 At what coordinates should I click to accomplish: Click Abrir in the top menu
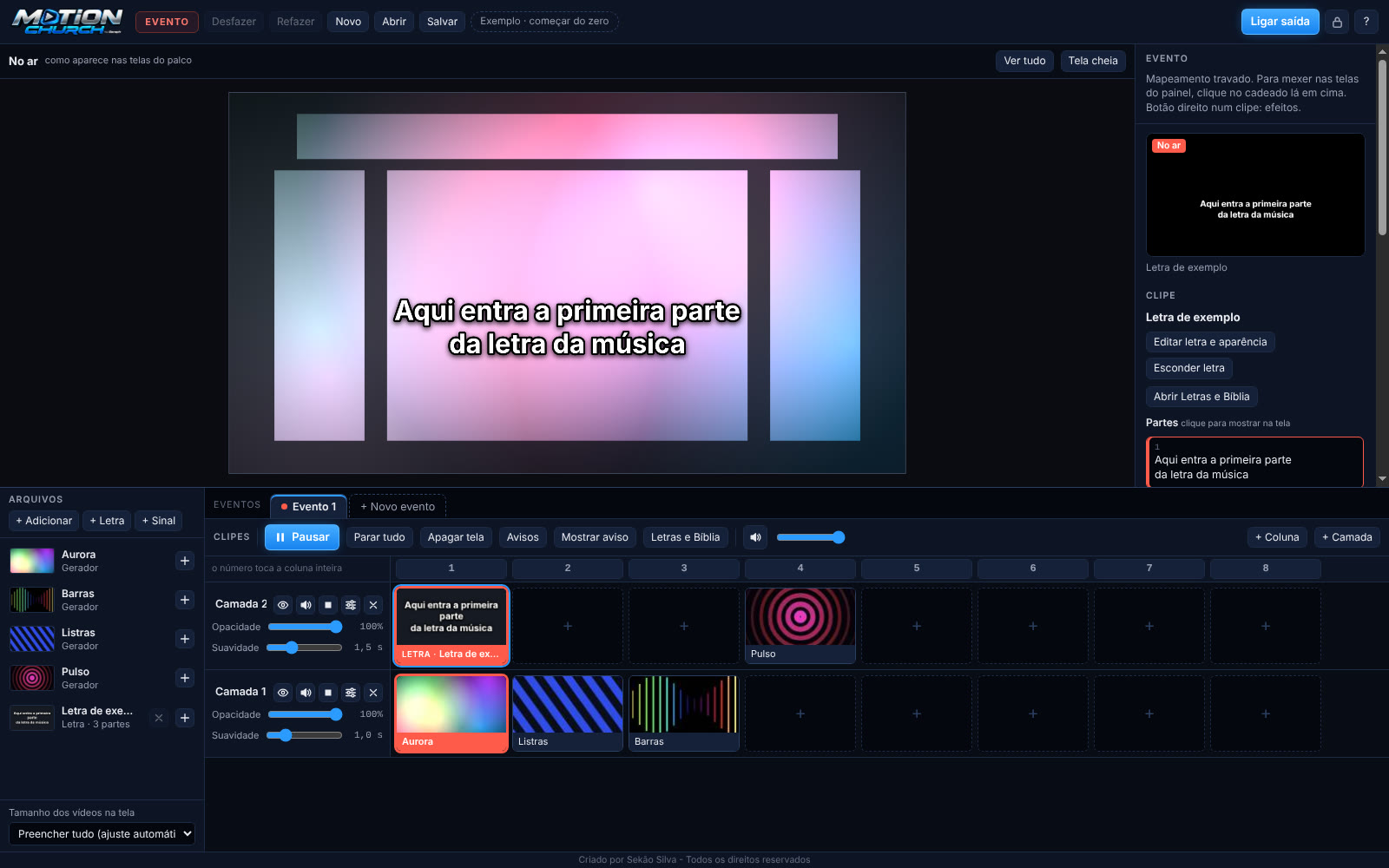(x=394, y=22)
